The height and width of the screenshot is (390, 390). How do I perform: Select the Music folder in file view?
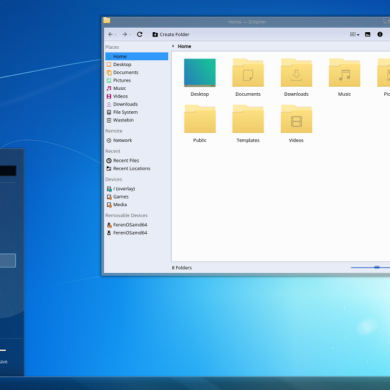344,77
